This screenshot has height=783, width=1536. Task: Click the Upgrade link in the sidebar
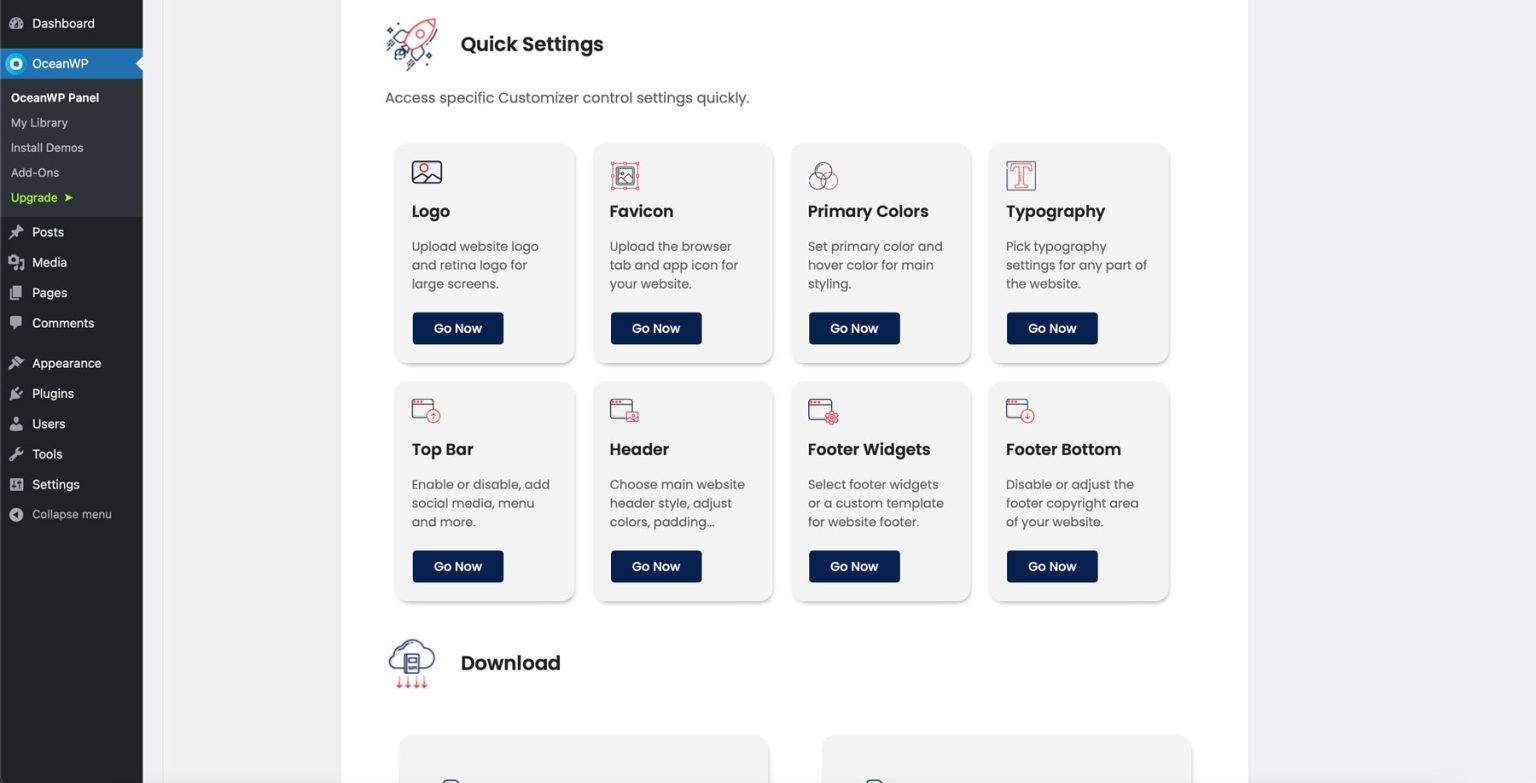click(34, 197)
